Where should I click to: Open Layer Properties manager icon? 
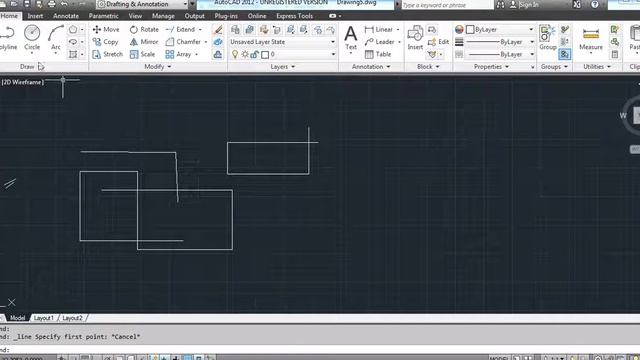click(235, 29)
